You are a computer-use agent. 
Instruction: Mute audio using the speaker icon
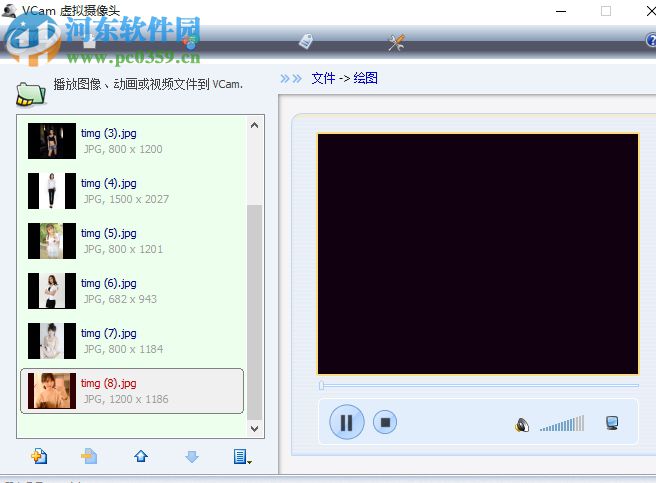521,425
